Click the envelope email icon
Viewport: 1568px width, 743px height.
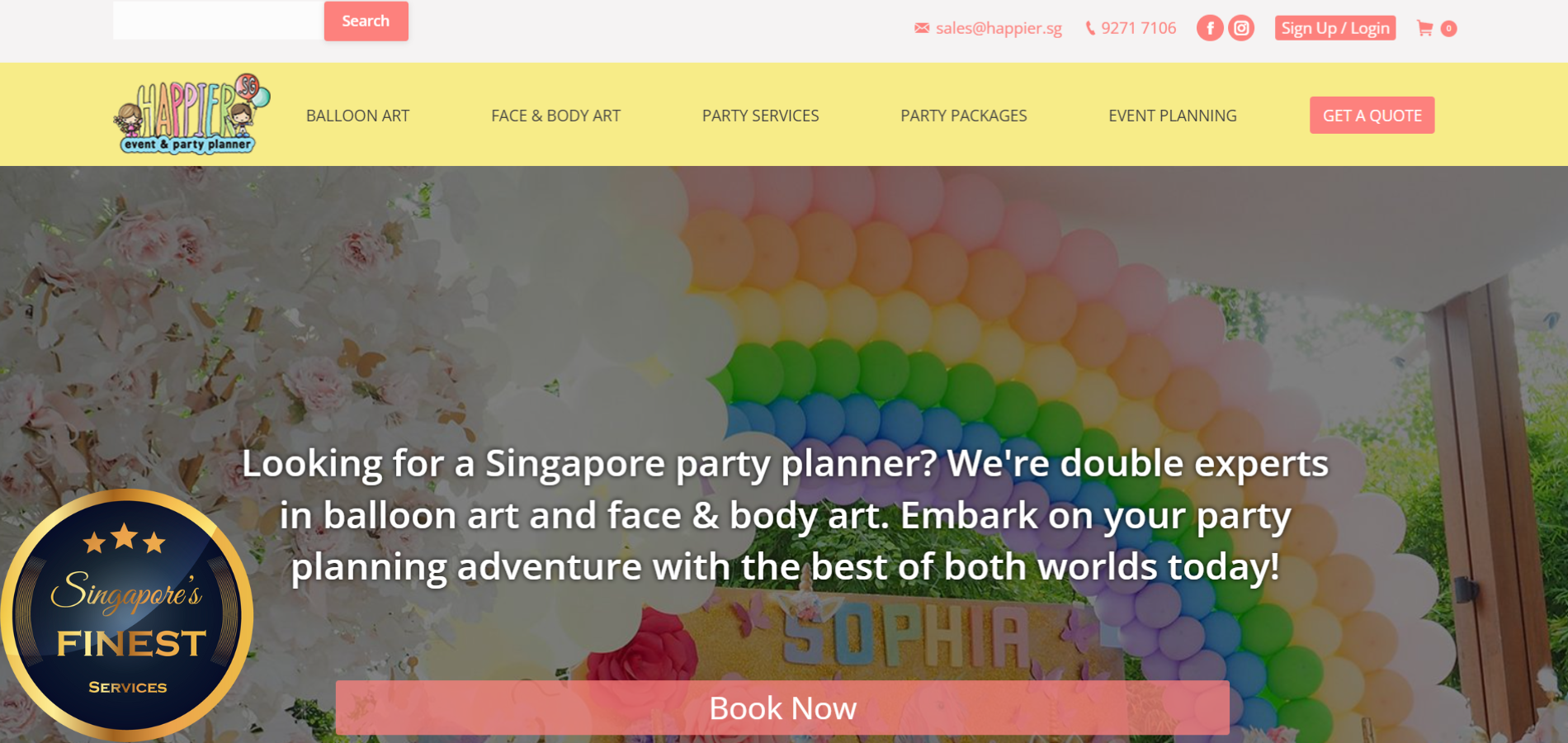922,28
